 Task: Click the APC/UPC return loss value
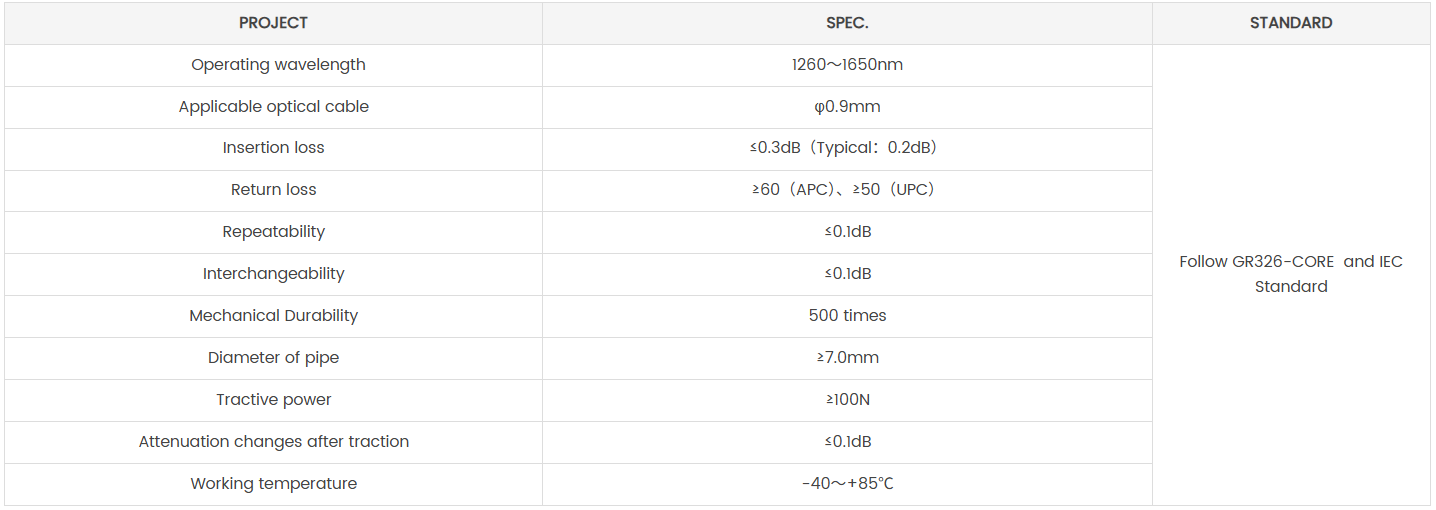point(847,190)
